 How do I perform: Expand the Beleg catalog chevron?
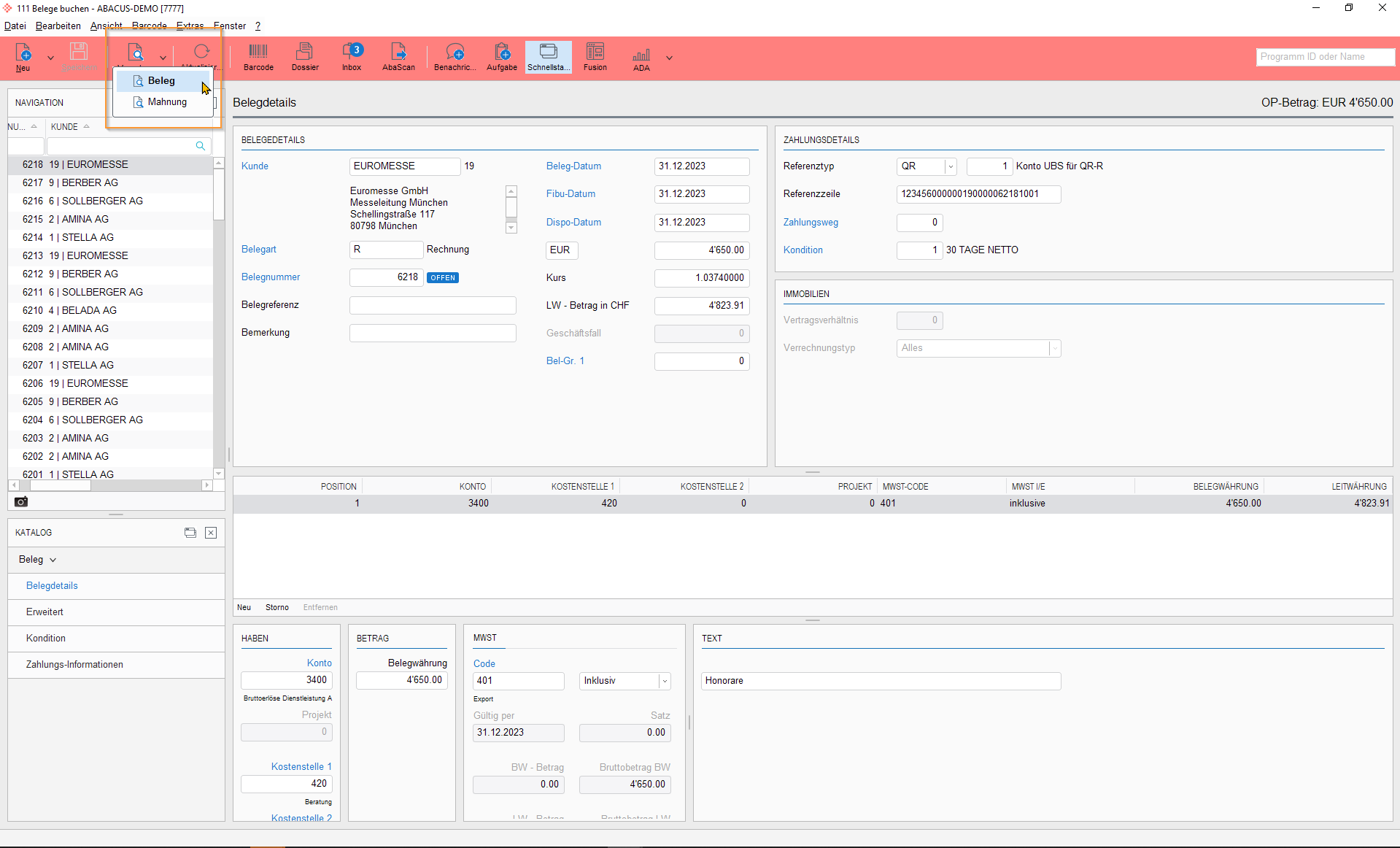tap(53, 560)
